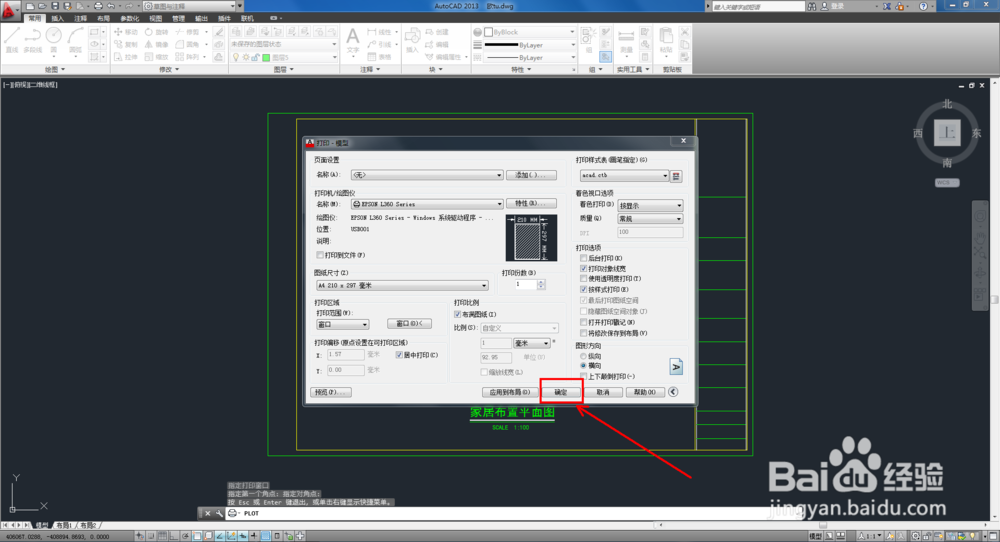
Task: Click the portrait page orientation icon in plot dialog
Action: click(676, 367)
